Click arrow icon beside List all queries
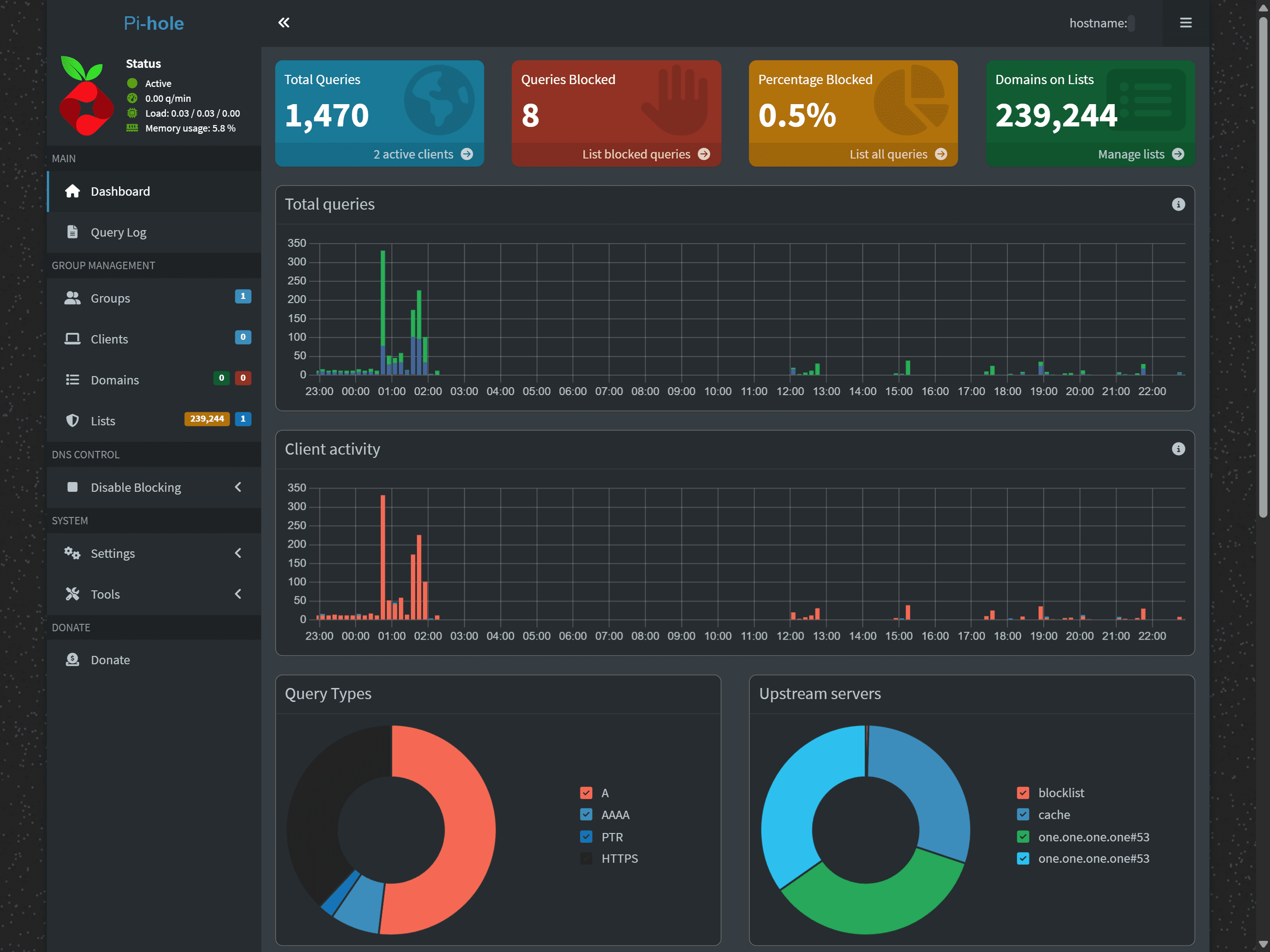This screenshot has width=1270, height=952. click(941, 154)
